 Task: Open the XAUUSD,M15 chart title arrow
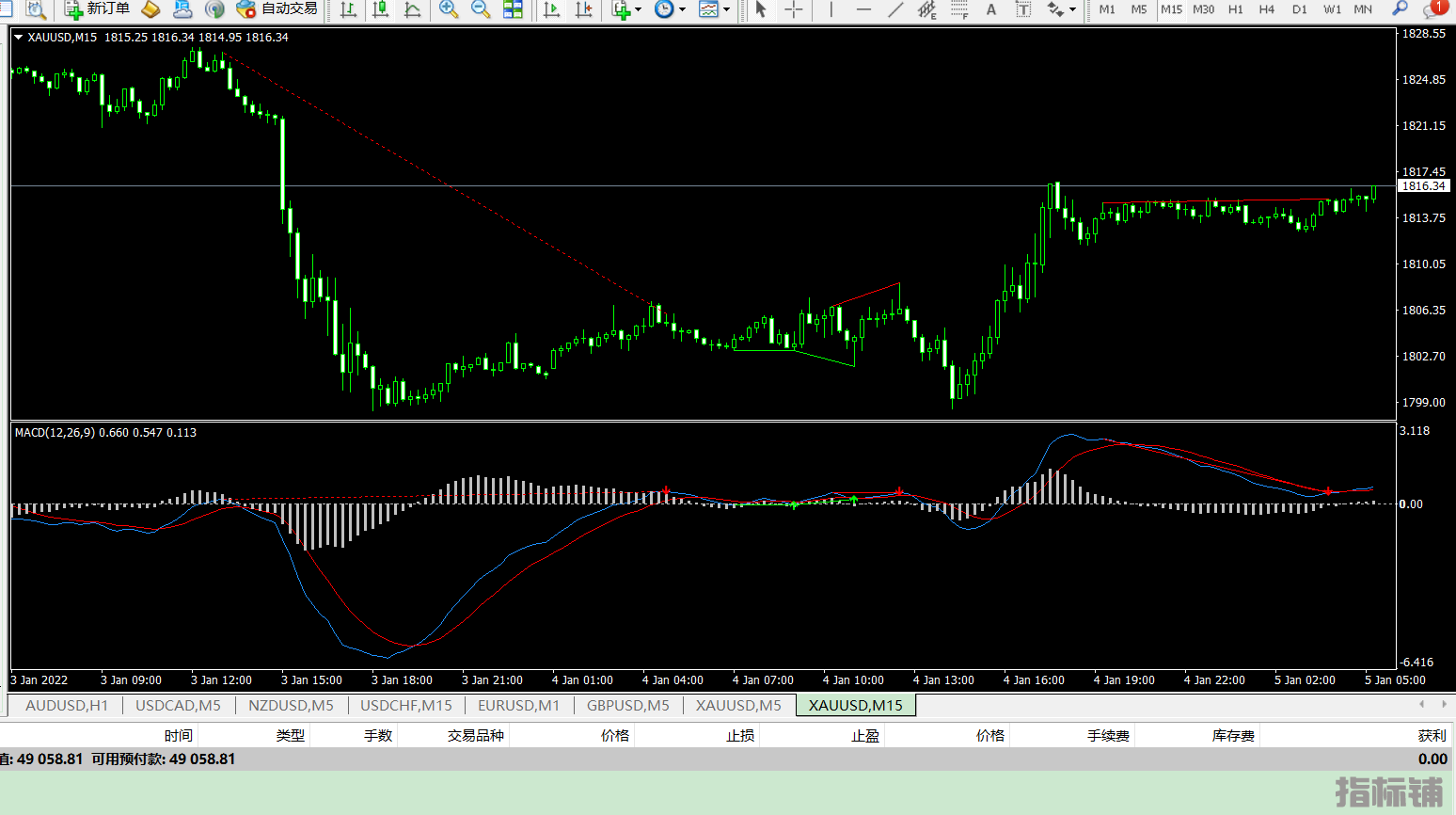click(x=18, y=38)
